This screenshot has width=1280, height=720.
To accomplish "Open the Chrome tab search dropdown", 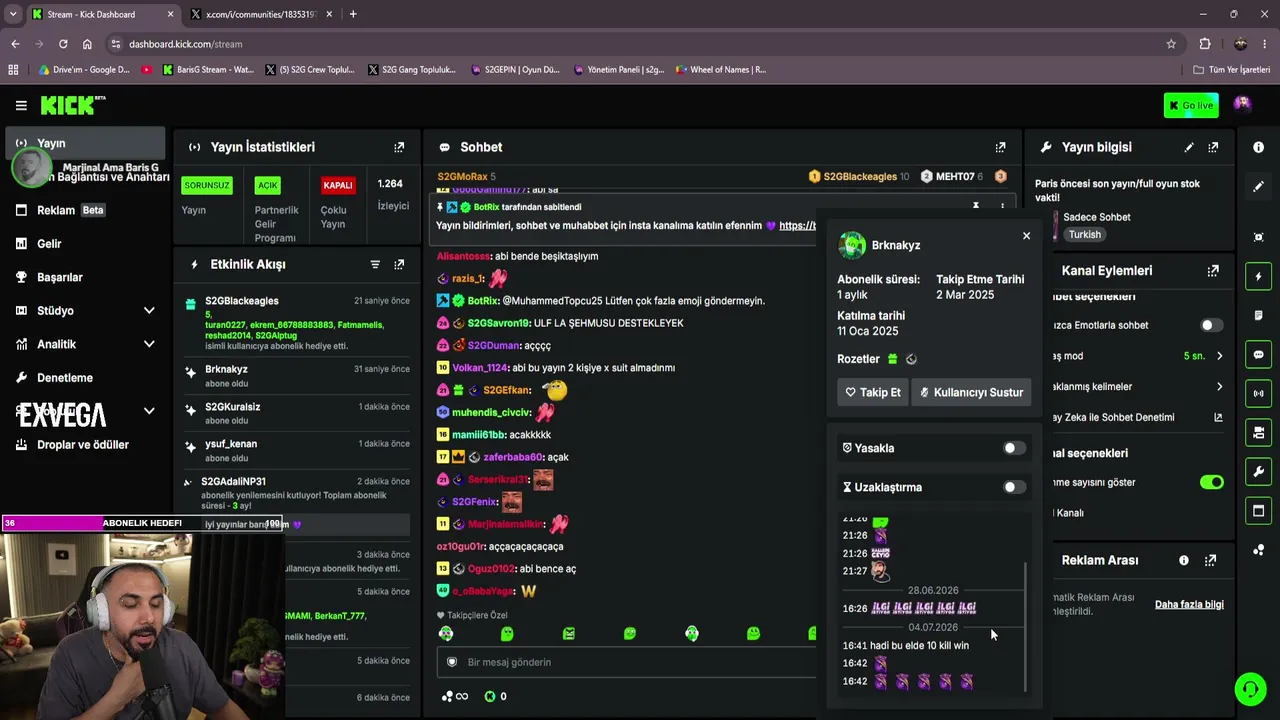I will 13,14.
